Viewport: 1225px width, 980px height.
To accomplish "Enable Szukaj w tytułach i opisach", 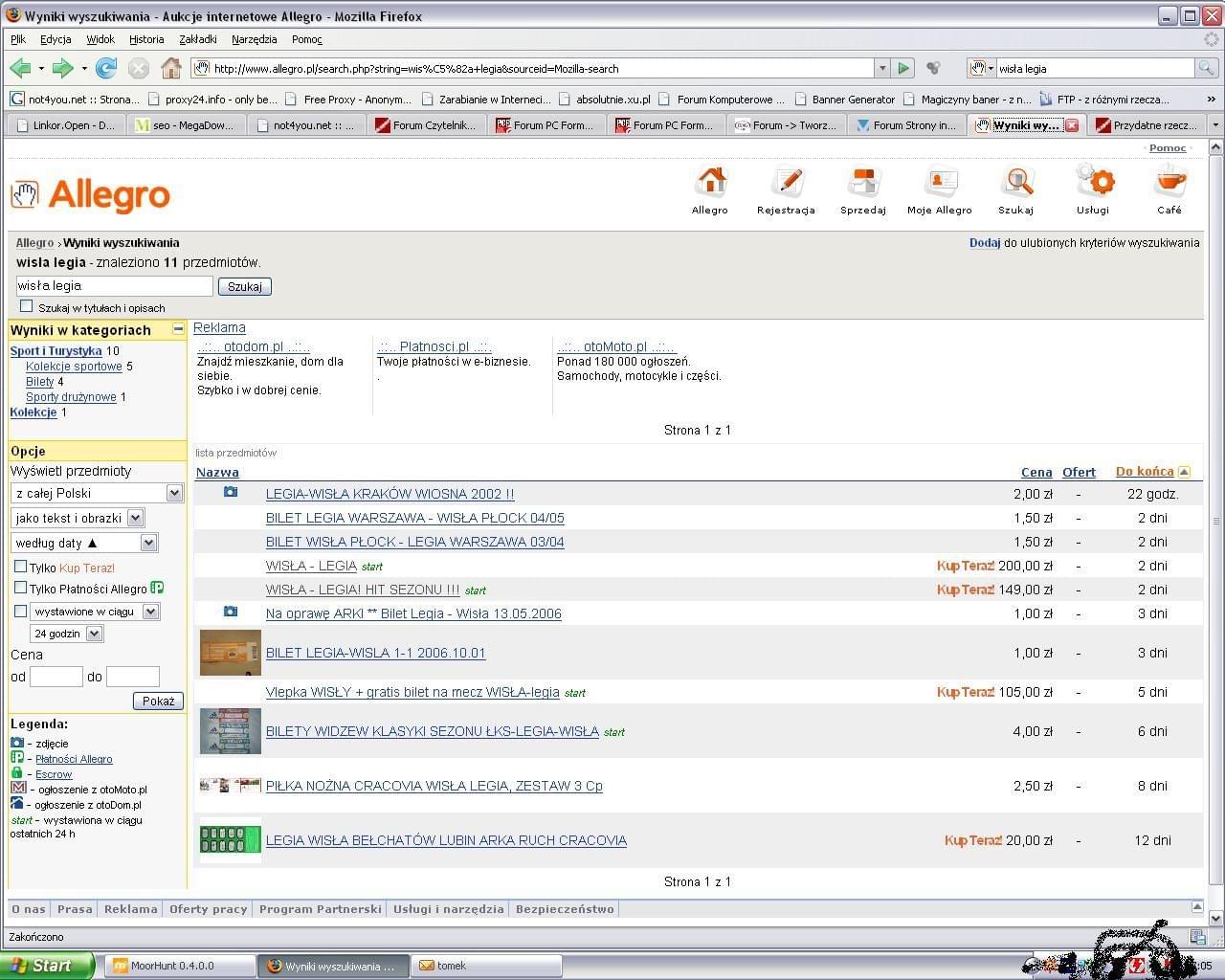I will tap(27, 306).
